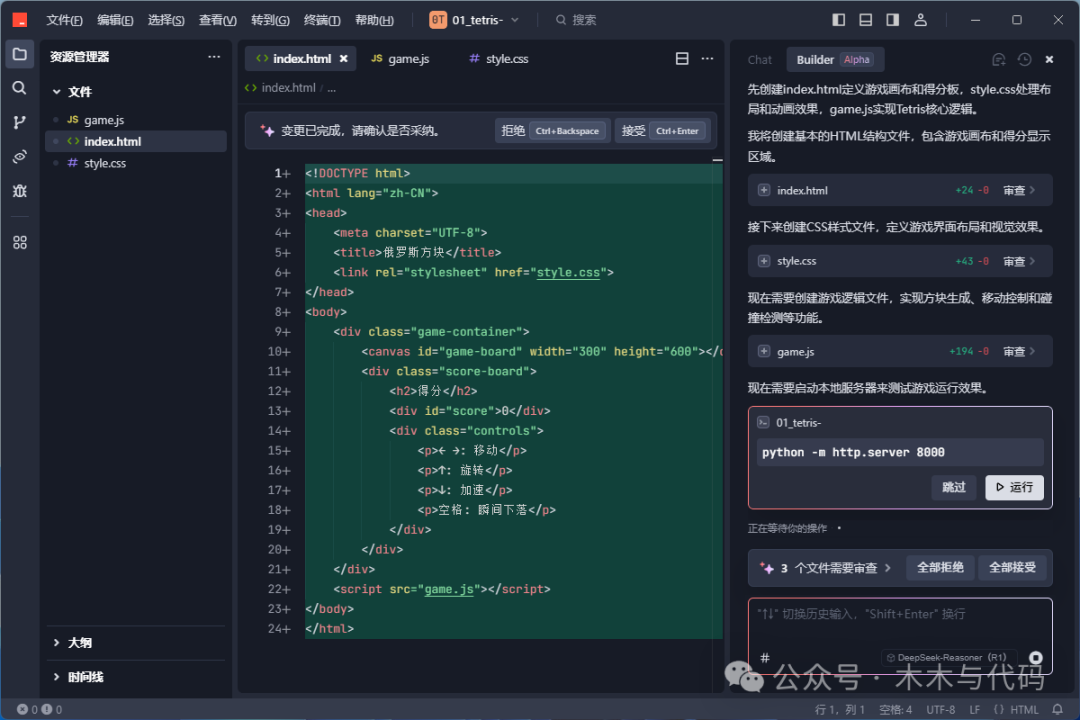Open the notifications bell in status bar
The image size is (1080, 720).
coord(1057,709)
